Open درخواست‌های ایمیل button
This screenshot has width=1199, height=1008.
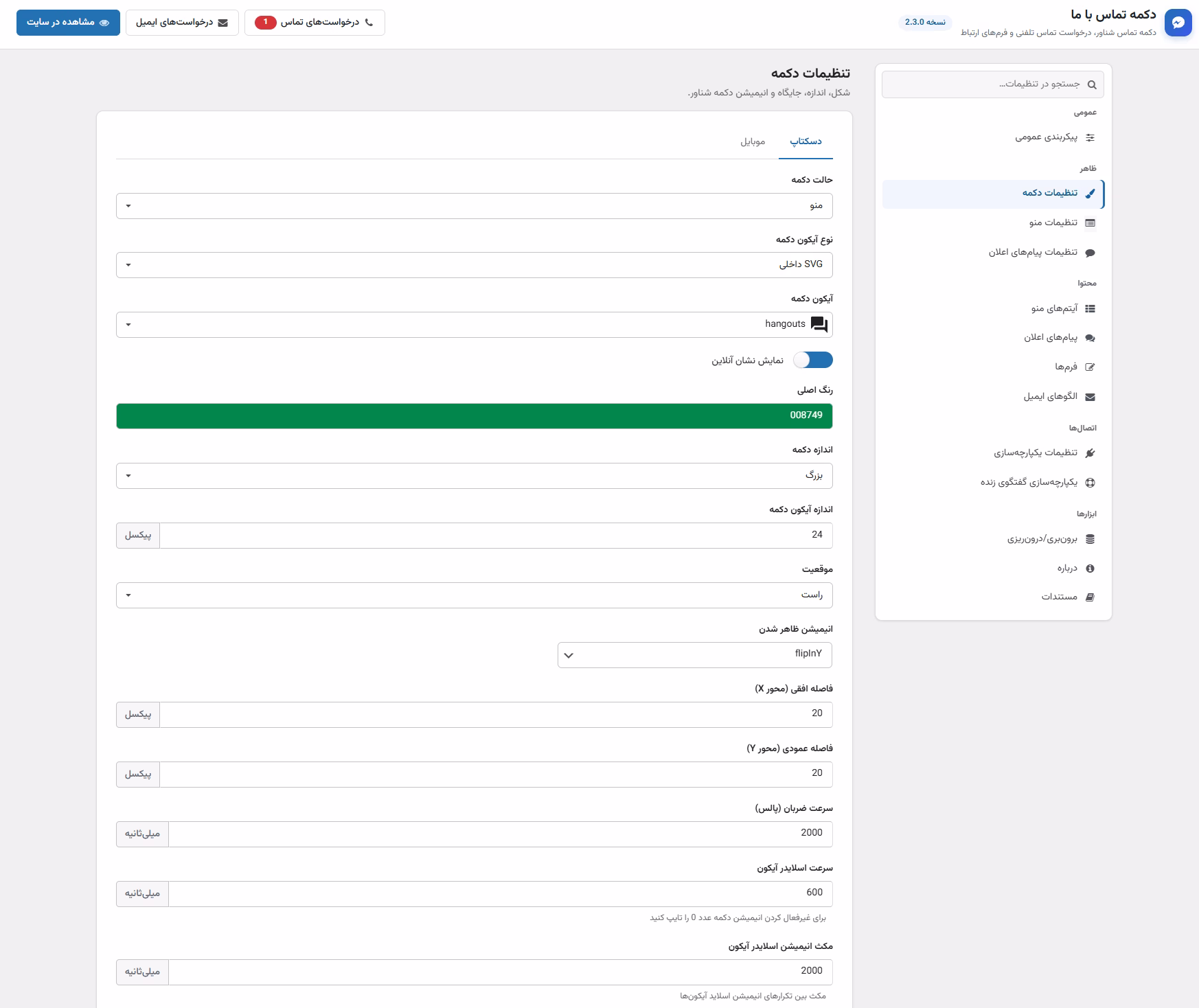pos(182,23)
